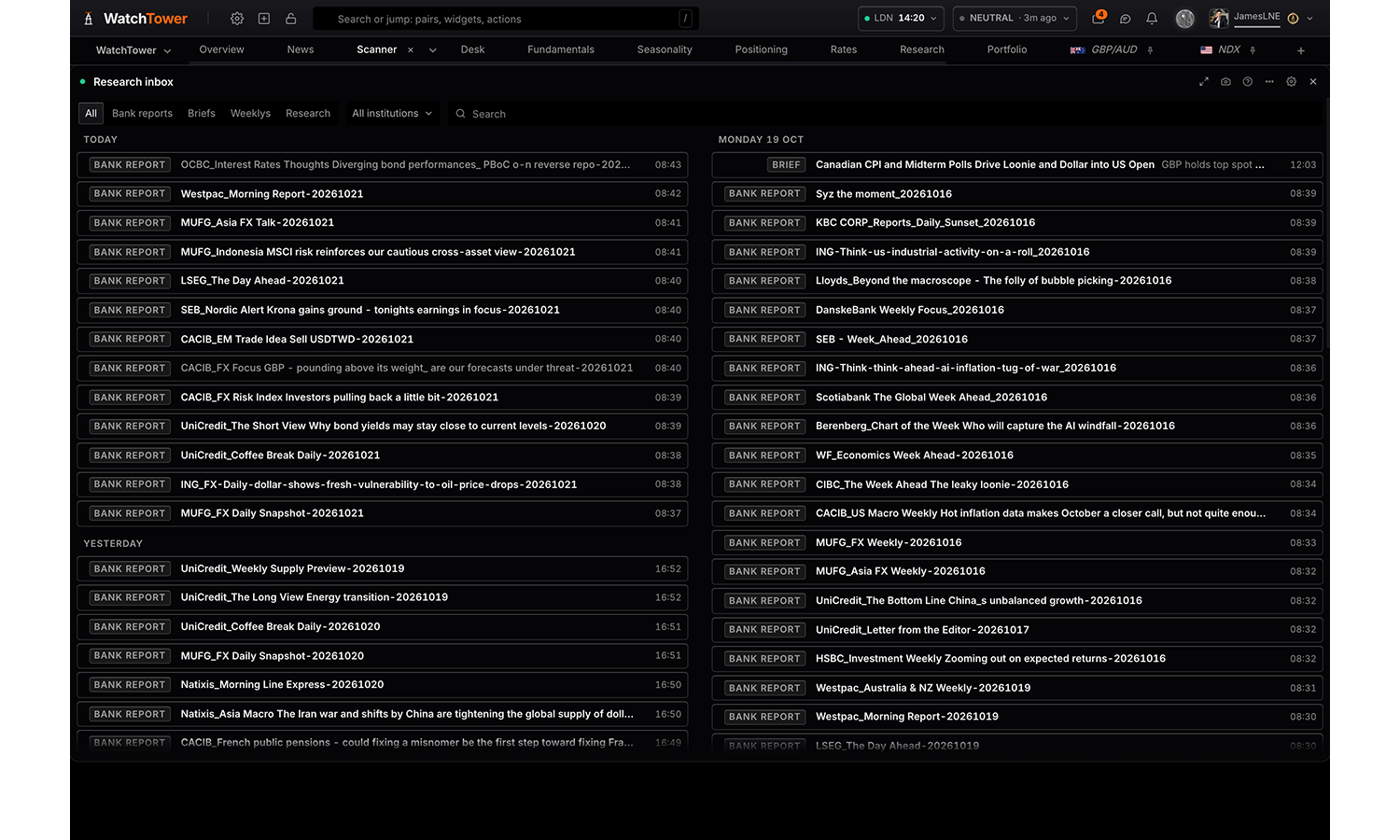
Task: Switch to the Seasonality tab
Action: pos(665,50)
